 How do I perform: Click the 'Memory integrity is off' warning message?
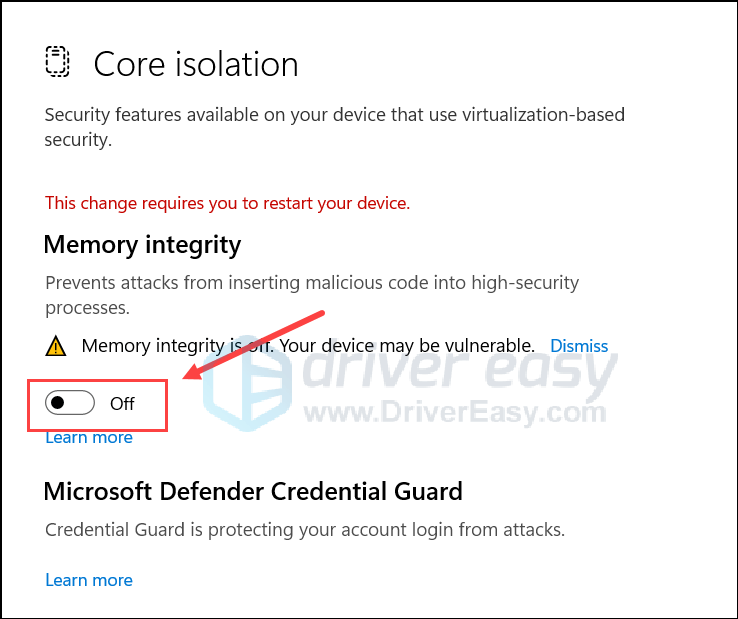tap(308, 346)
